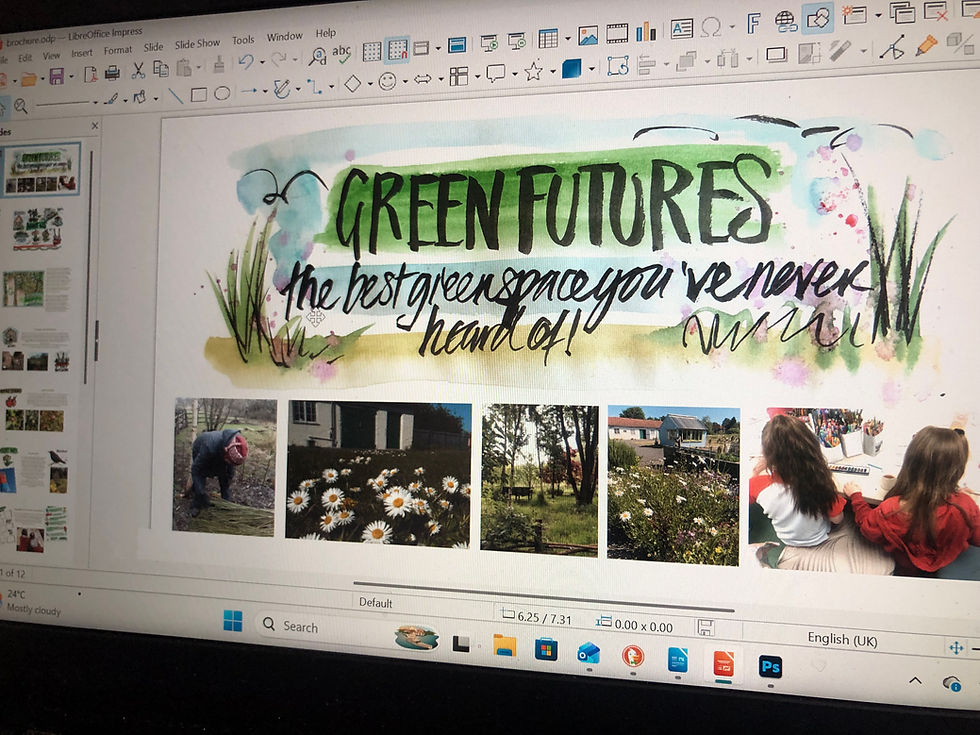Insert Chart bar-graph icon
The image size is (980, 735).
coord(646,31)
